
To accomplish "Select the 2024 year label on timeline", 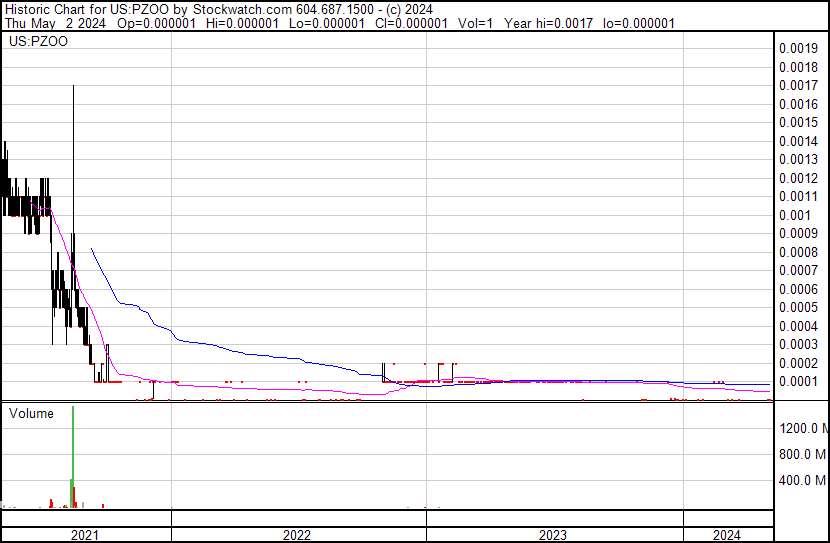I will (x=727, y=535).
